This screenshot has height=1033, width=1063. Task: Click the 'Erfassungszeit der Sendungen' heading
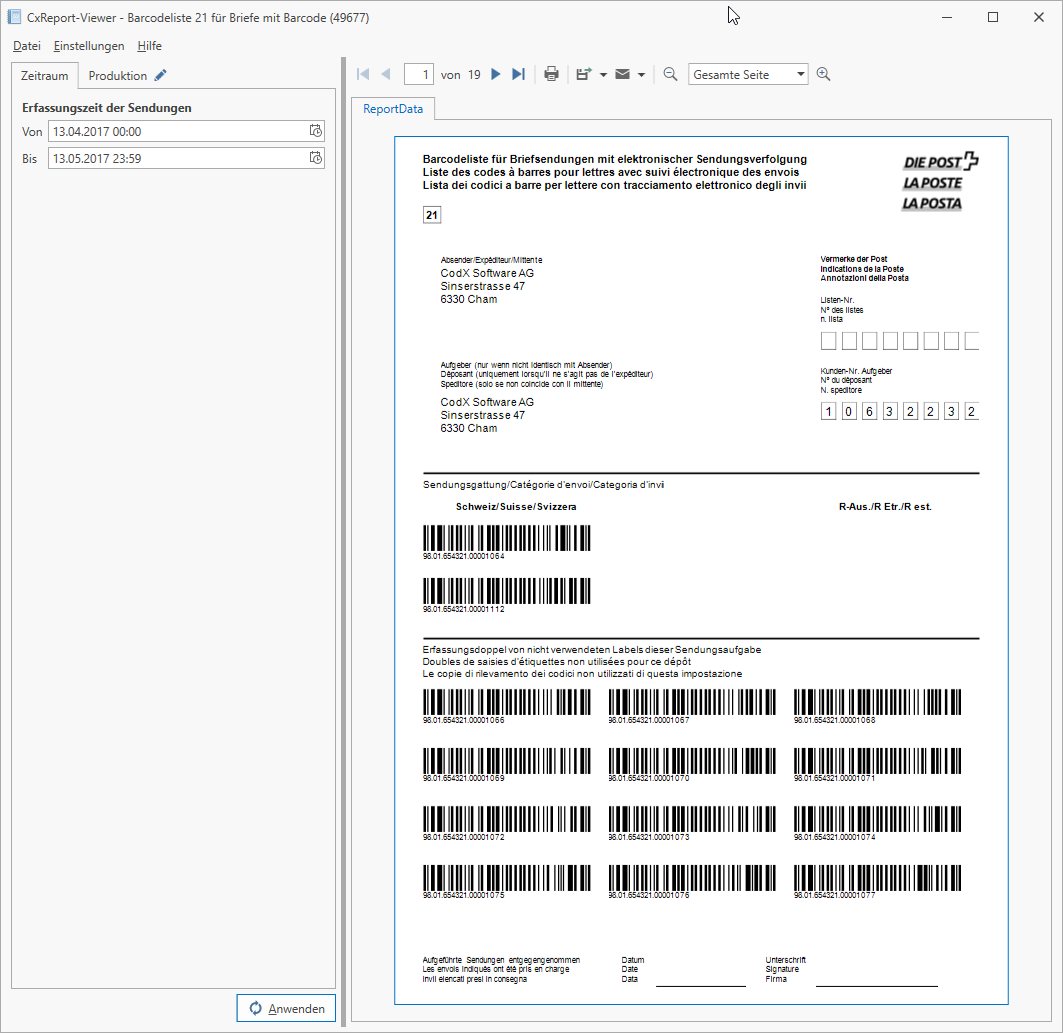(x=106, y=108)
